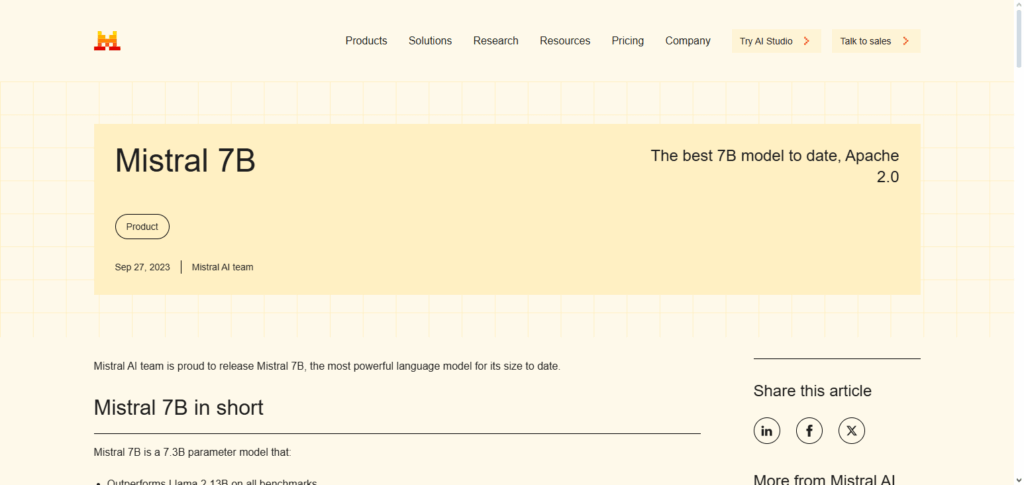
Task: Select the Product category tag
Action: pos(142,227)
